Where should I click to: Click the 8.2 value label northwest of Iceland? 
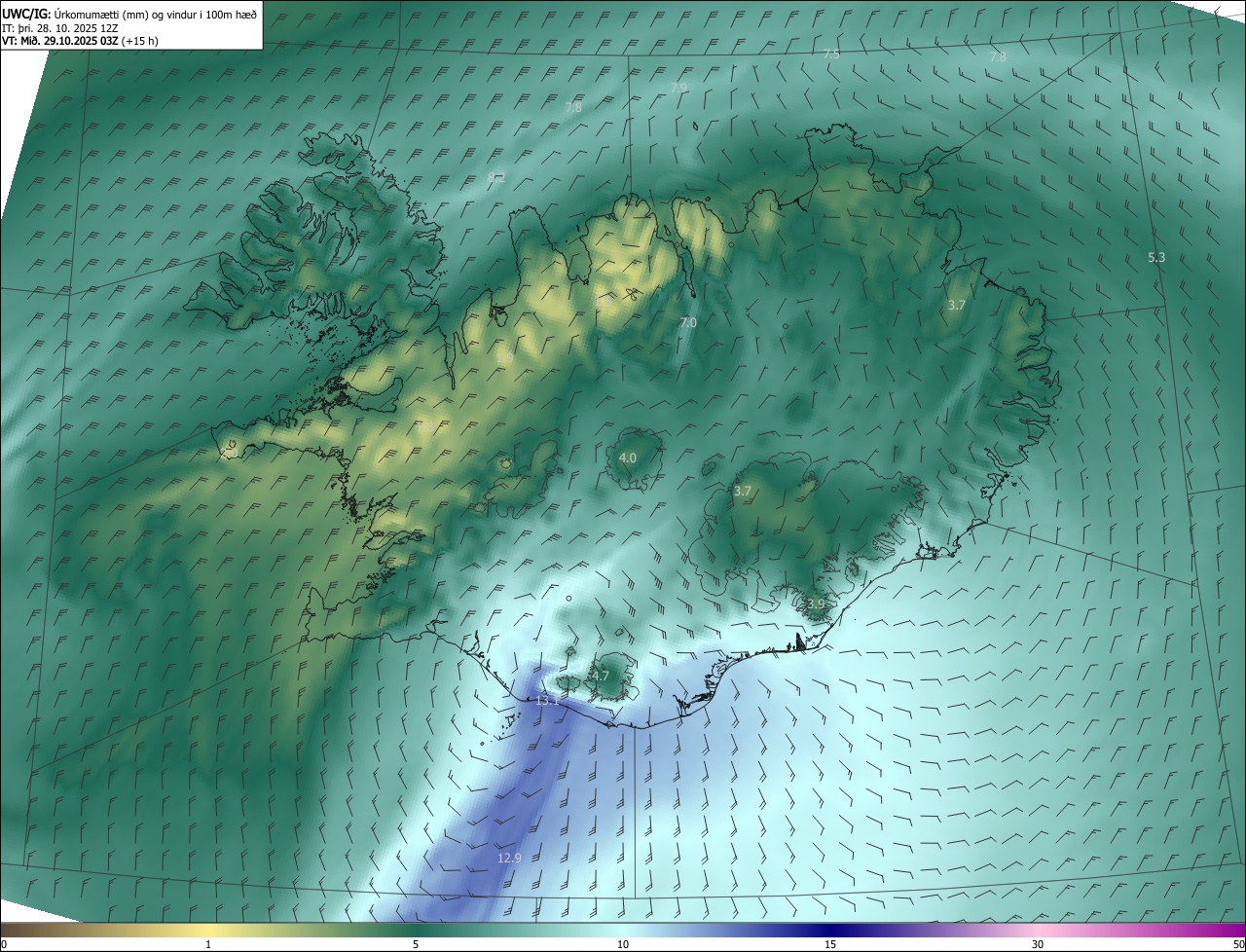(x=495, y=177)
